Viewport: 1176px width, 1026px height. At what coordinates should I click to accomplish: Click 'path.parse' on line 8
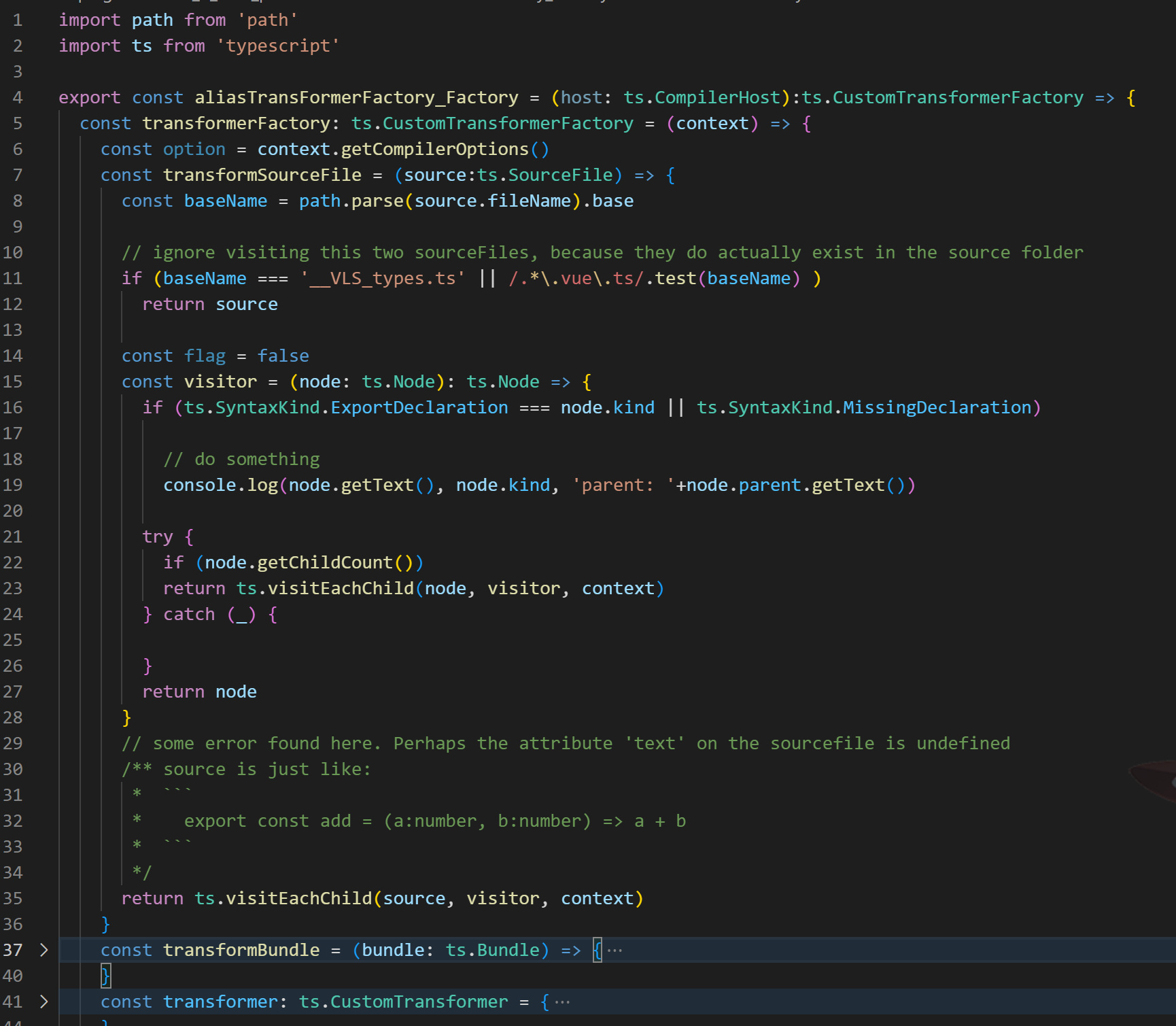[x=351, y=201]
